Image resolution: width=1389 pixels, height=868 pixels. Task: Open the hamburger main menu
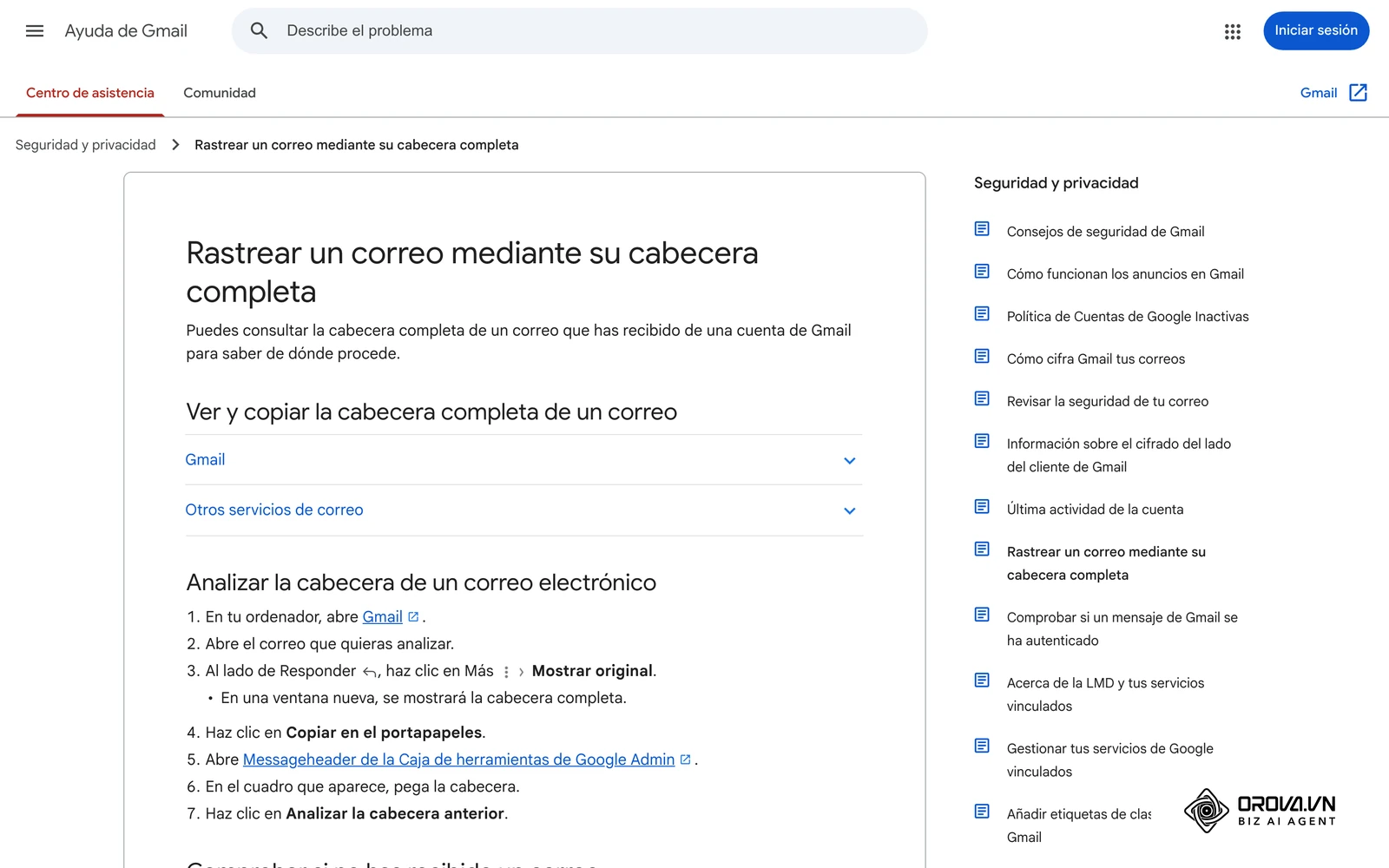[35, 31]
